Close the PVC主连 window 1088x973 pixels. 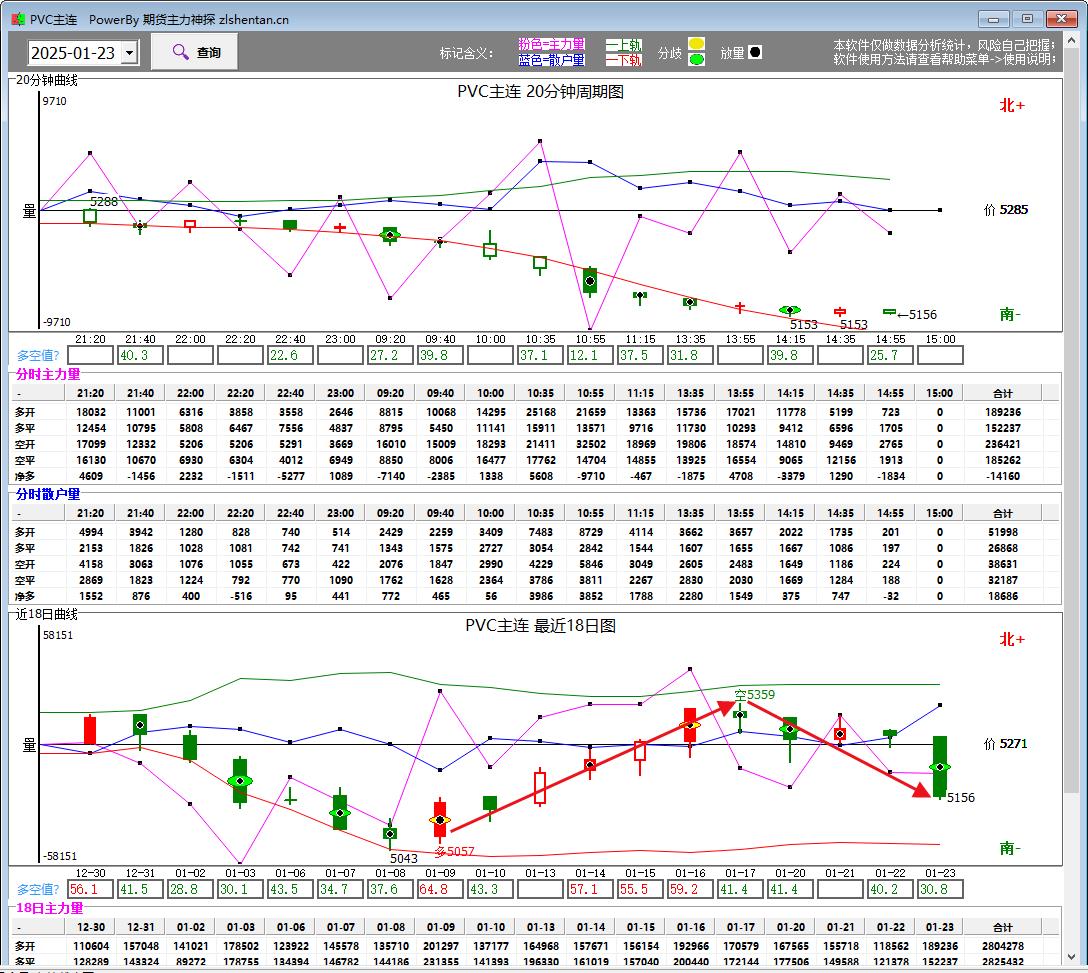pos(1062,19)
